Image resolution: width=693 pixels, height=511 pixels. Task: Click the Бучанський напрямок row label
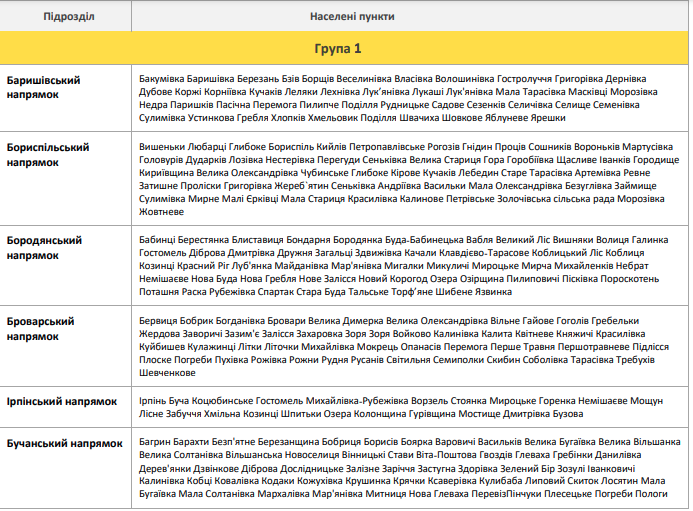[x=65, y=442]
